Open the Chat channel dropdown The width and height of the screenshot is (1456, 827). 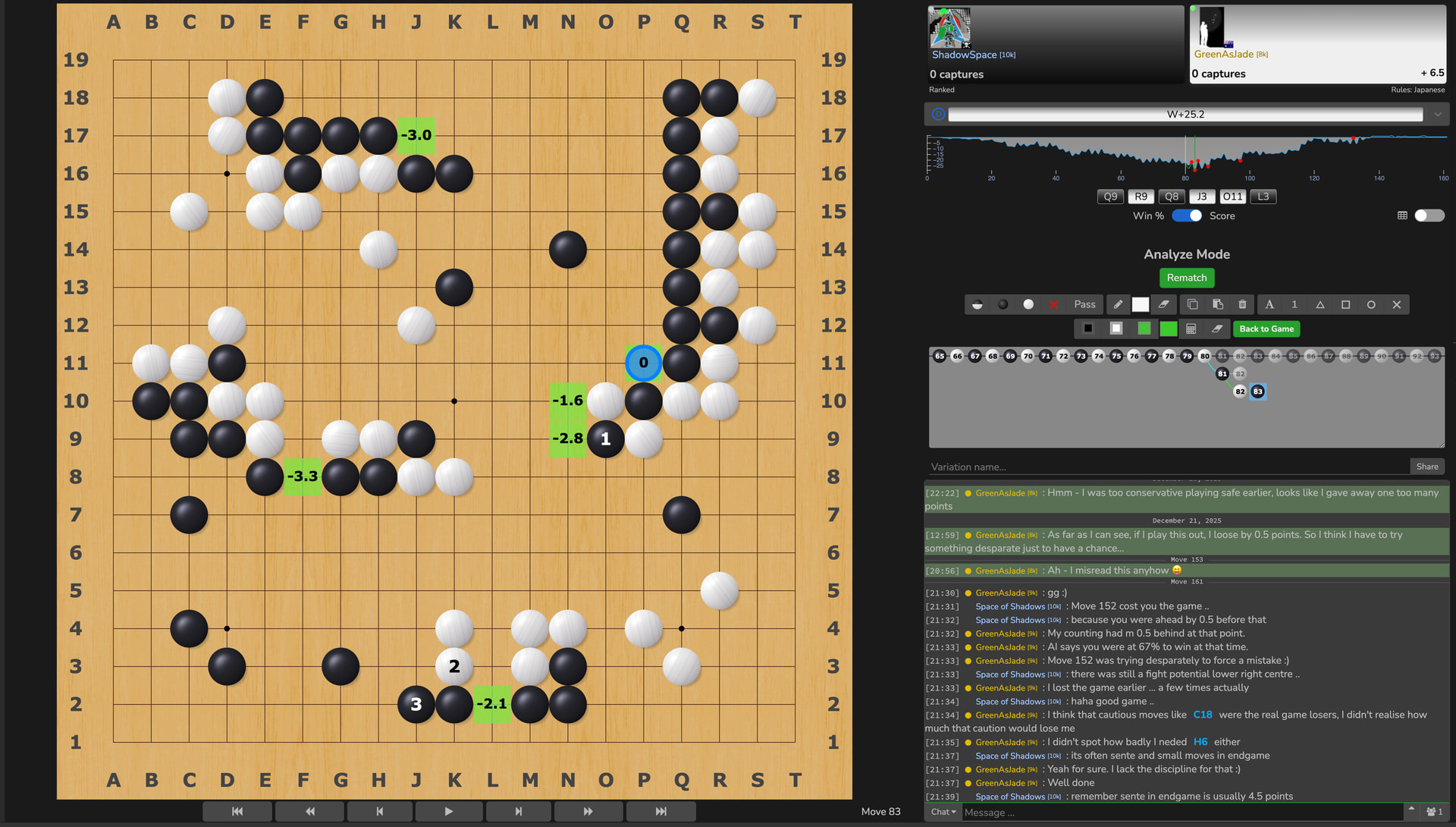click(943, 812)
